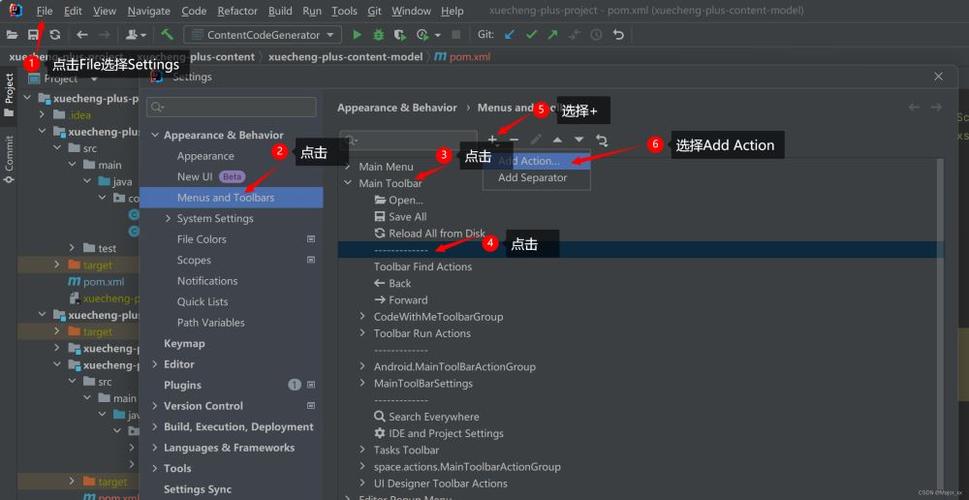Open the Refactor menu
The height and width of the screenshot is (500, 969).
click(237, 11)
